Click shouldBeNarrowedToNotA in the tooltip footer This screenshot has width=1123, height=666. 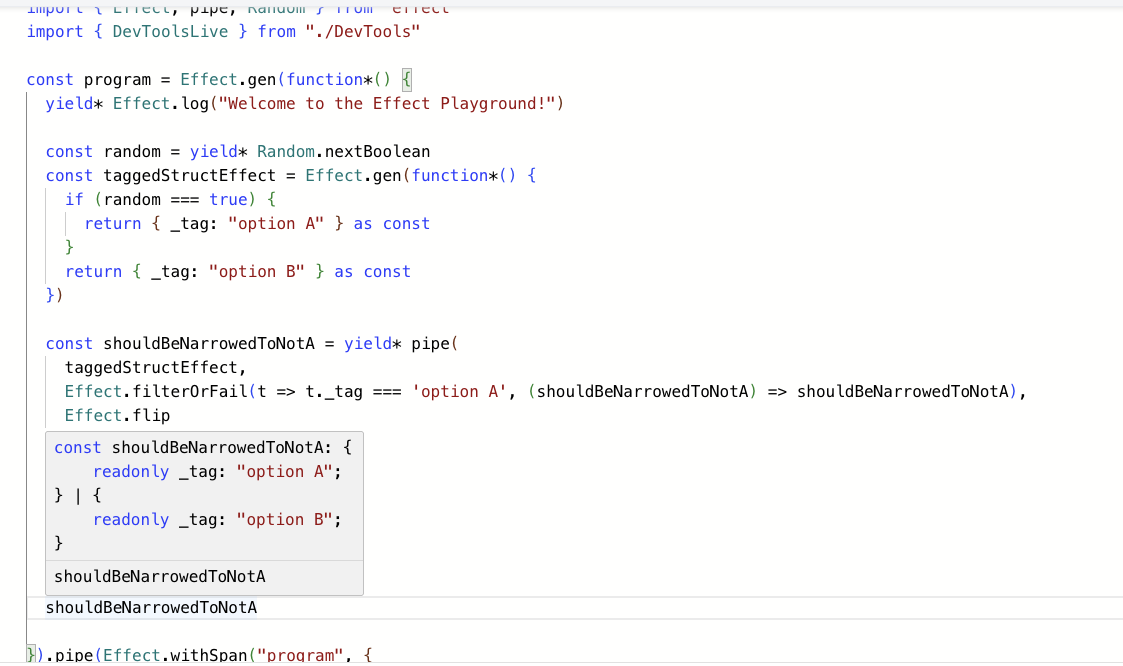point(160,576)
